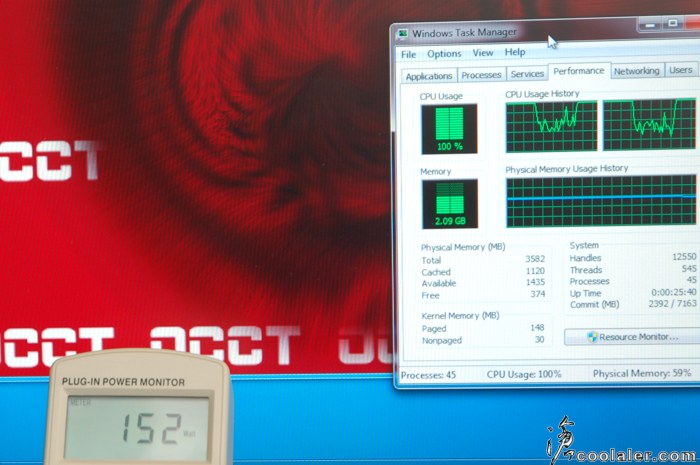Click the Free memory value 374
This screenshot has width=700, height=465.
(538, 294)
